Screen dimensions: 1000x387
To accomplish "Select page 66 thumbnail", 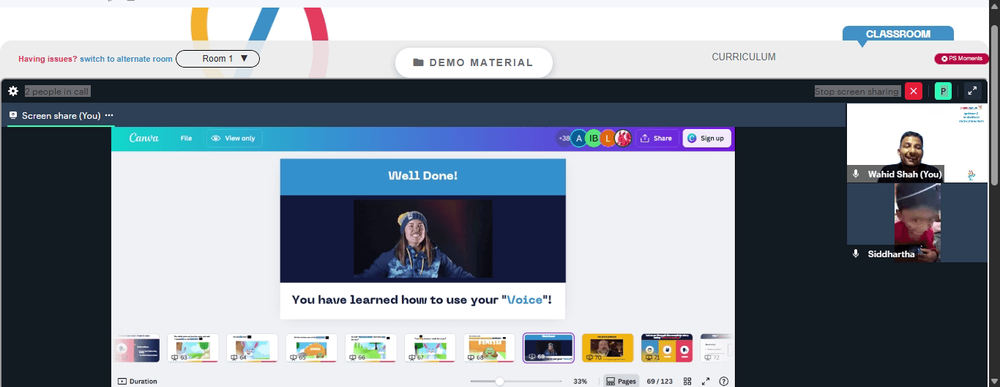I will coord(371,348).
